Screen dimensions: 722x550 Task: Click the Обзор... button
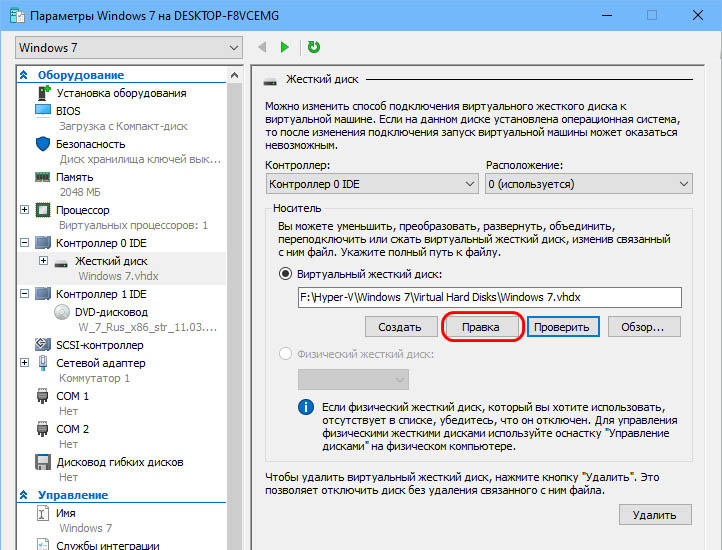[x=644, y=327]
